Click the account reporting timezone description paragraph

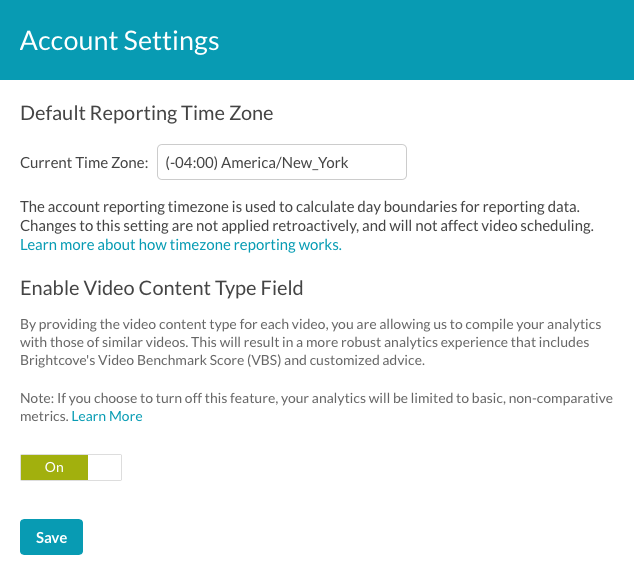(307, 216)
